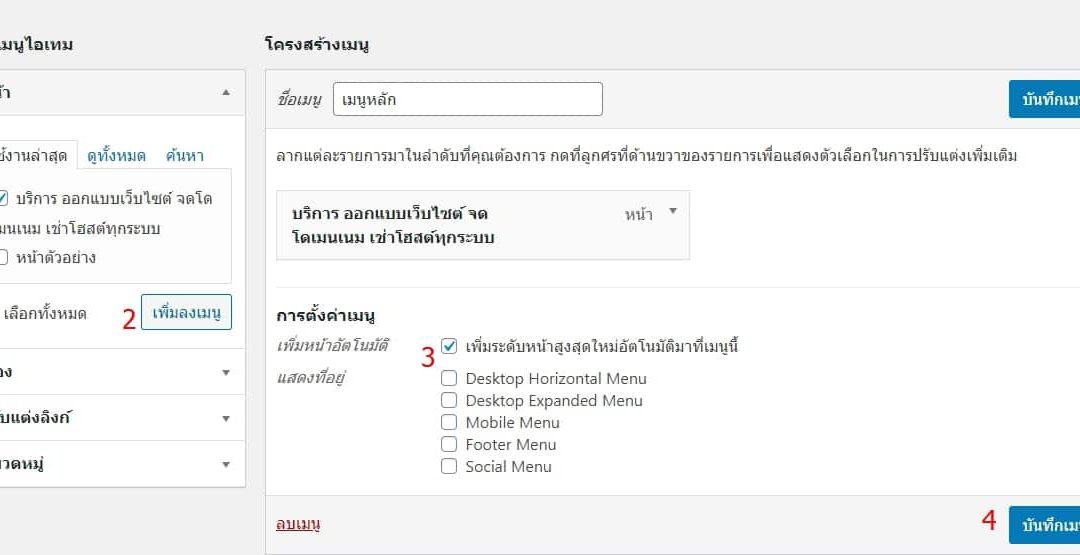Enable Desktop Expanded Menu location
This screenshot has width=1080, height=555.
click(449, 400)
